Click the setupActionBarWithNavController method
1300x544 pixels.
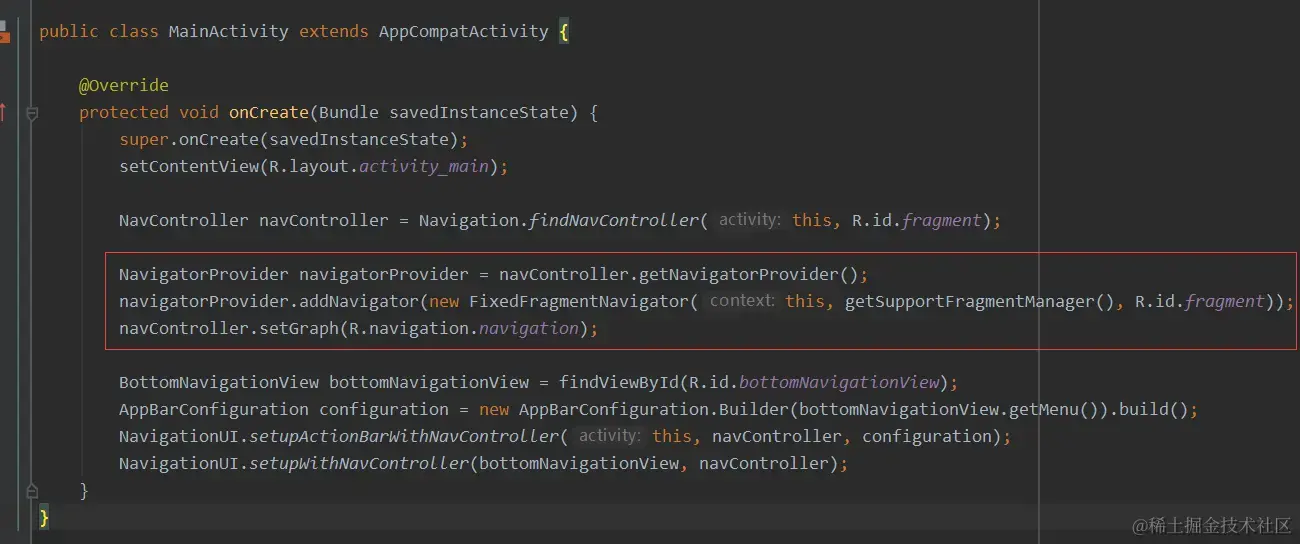[403, 436]
